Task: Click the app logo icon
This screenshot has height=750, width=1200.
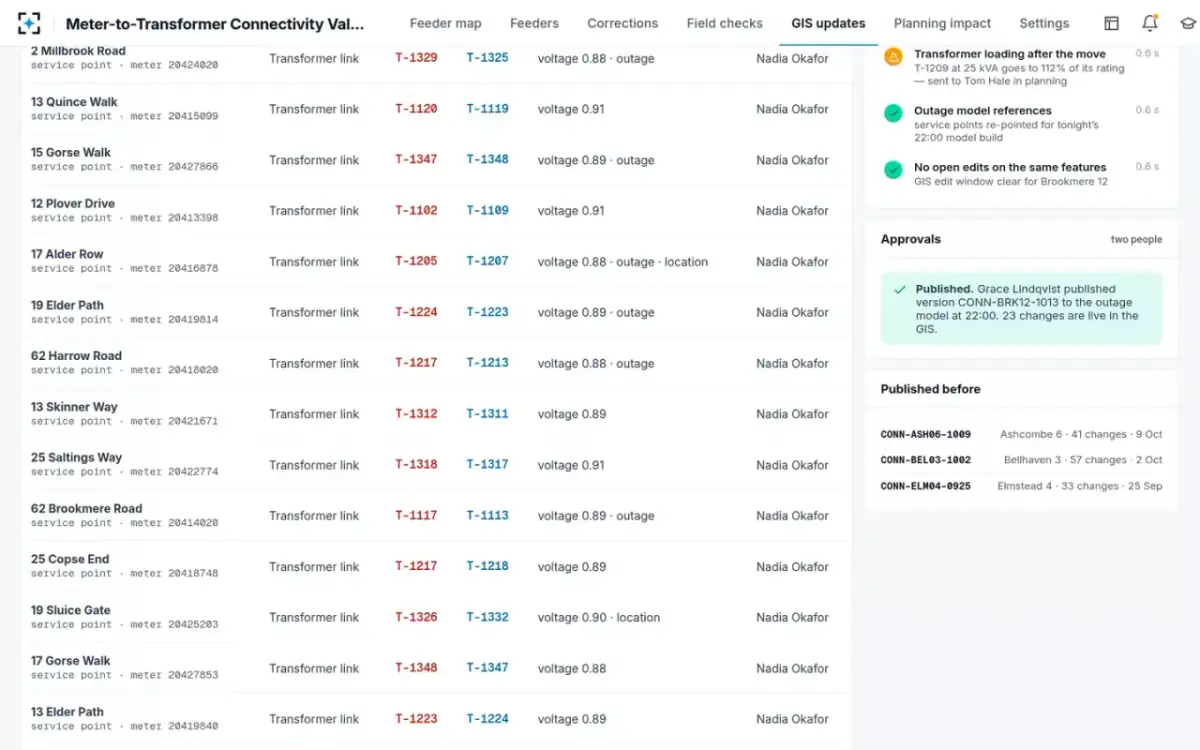Action: coord(29,23)
